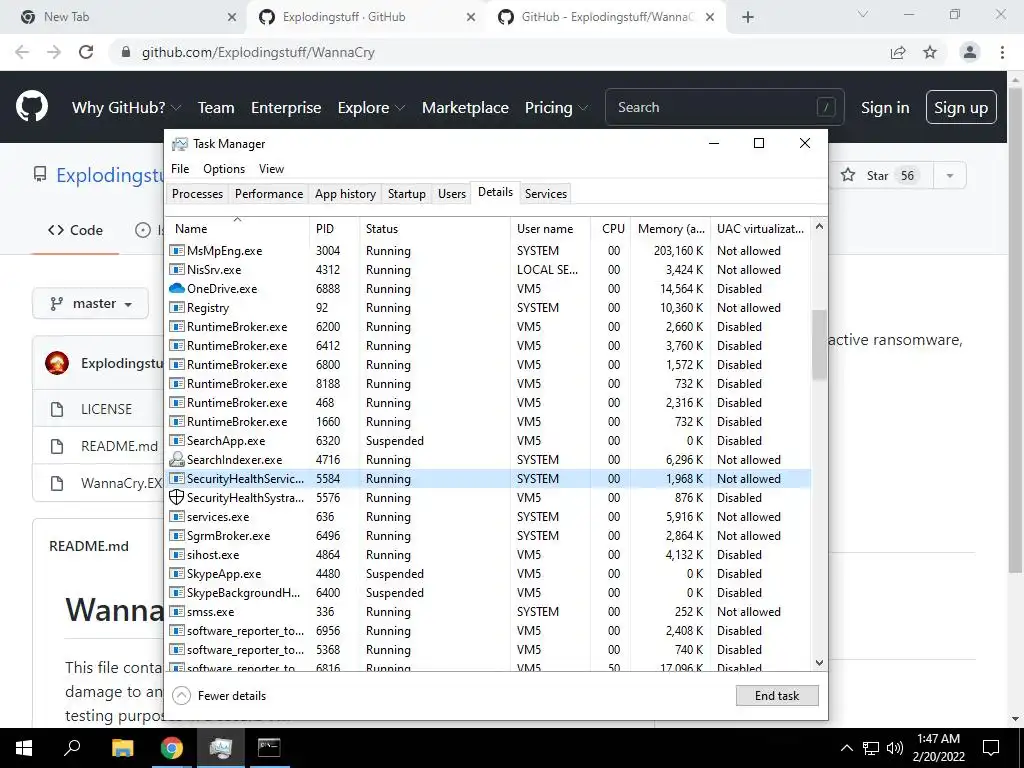
Task: Click Chrome's back arrow
Action: coord(22,52)
